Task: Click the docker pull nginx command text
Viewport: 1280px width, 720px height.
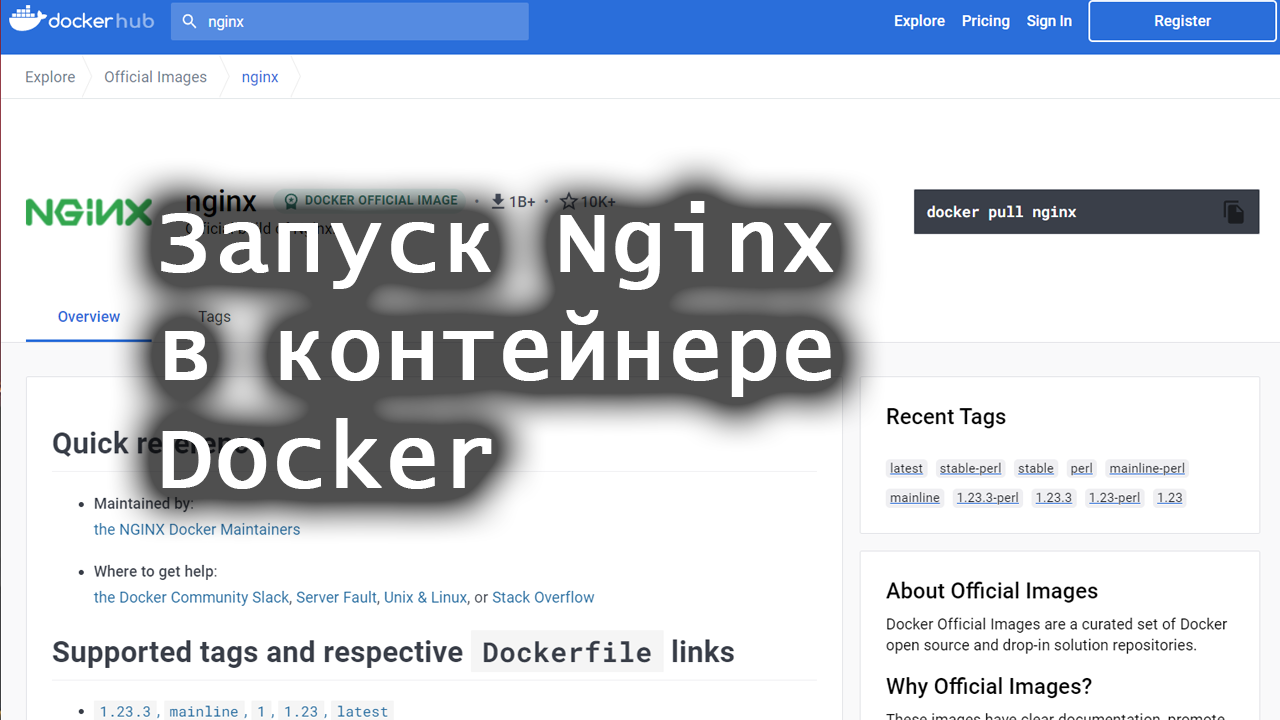Action: click(1001, 212)
